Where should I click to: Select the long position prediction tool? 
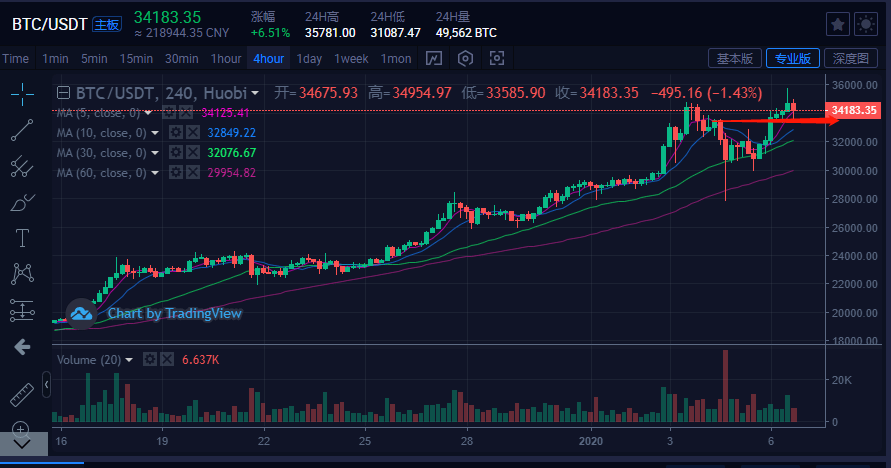(x=22, y=311)
